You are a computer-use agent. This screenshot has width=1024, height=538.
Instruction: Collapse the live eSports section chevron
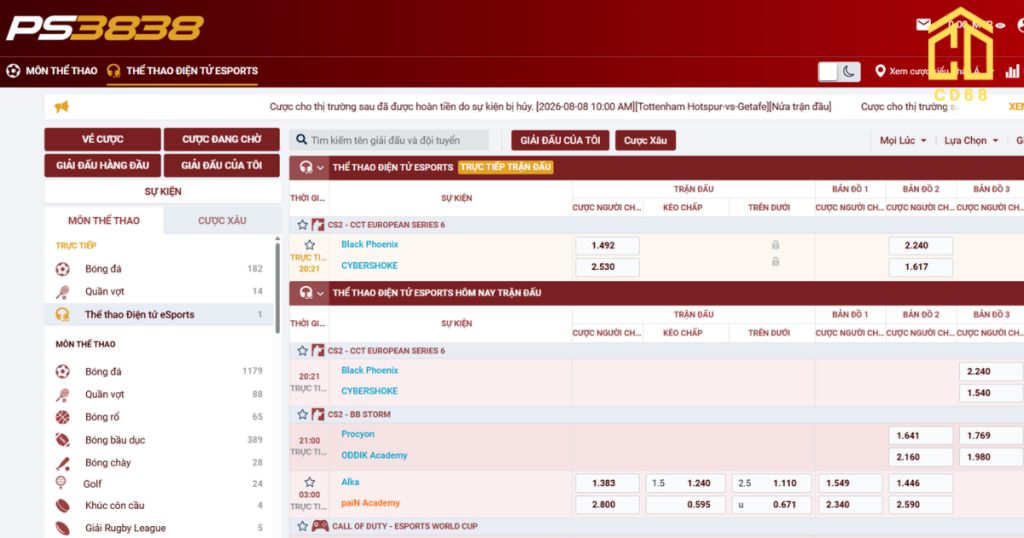[x=320, y=168]
